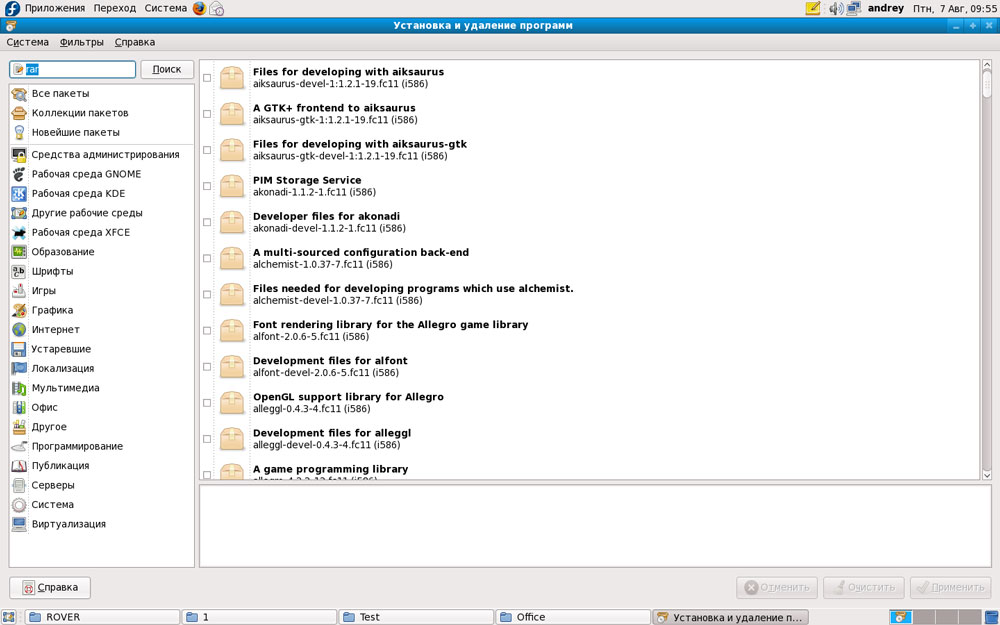The width and height of the screenshot is (1000, 625).
Task: Click the Virtualization (Виртуализация) icon
Action: [x=19, y=524]
